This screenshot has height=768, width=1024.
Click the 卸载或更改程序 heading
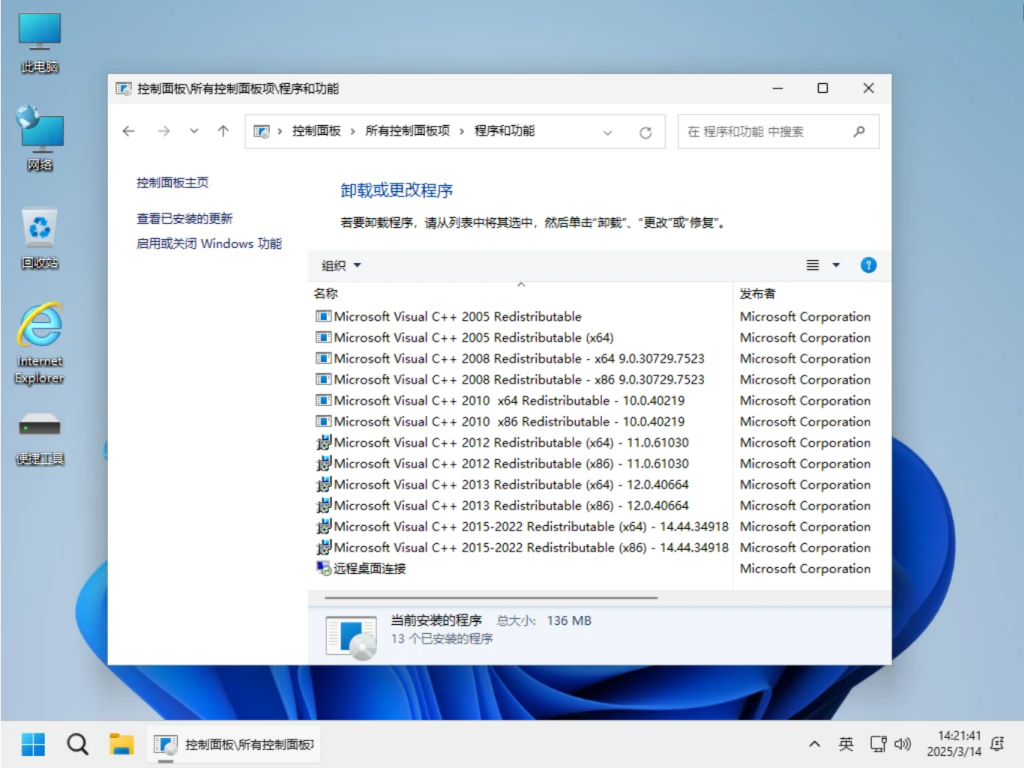pos(396,191)
